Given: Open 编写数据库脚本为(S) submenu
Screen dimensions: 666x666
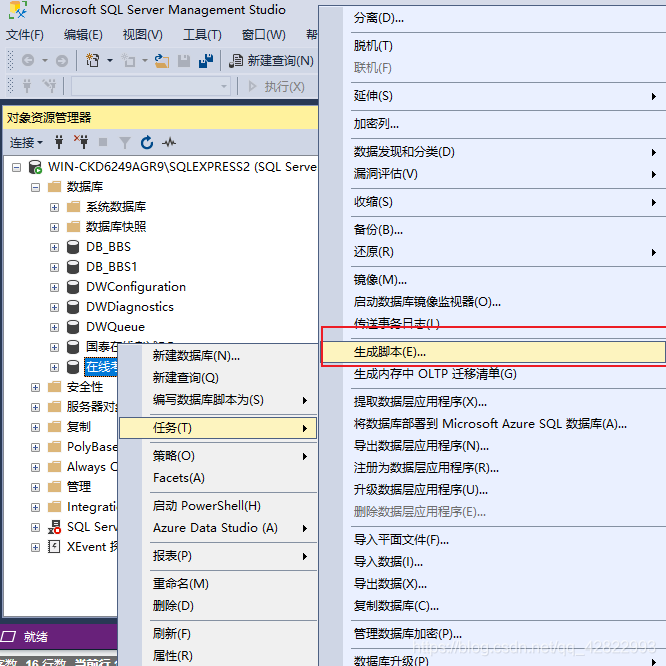Looking at the screenshot, I should click(x=217, y=400).
